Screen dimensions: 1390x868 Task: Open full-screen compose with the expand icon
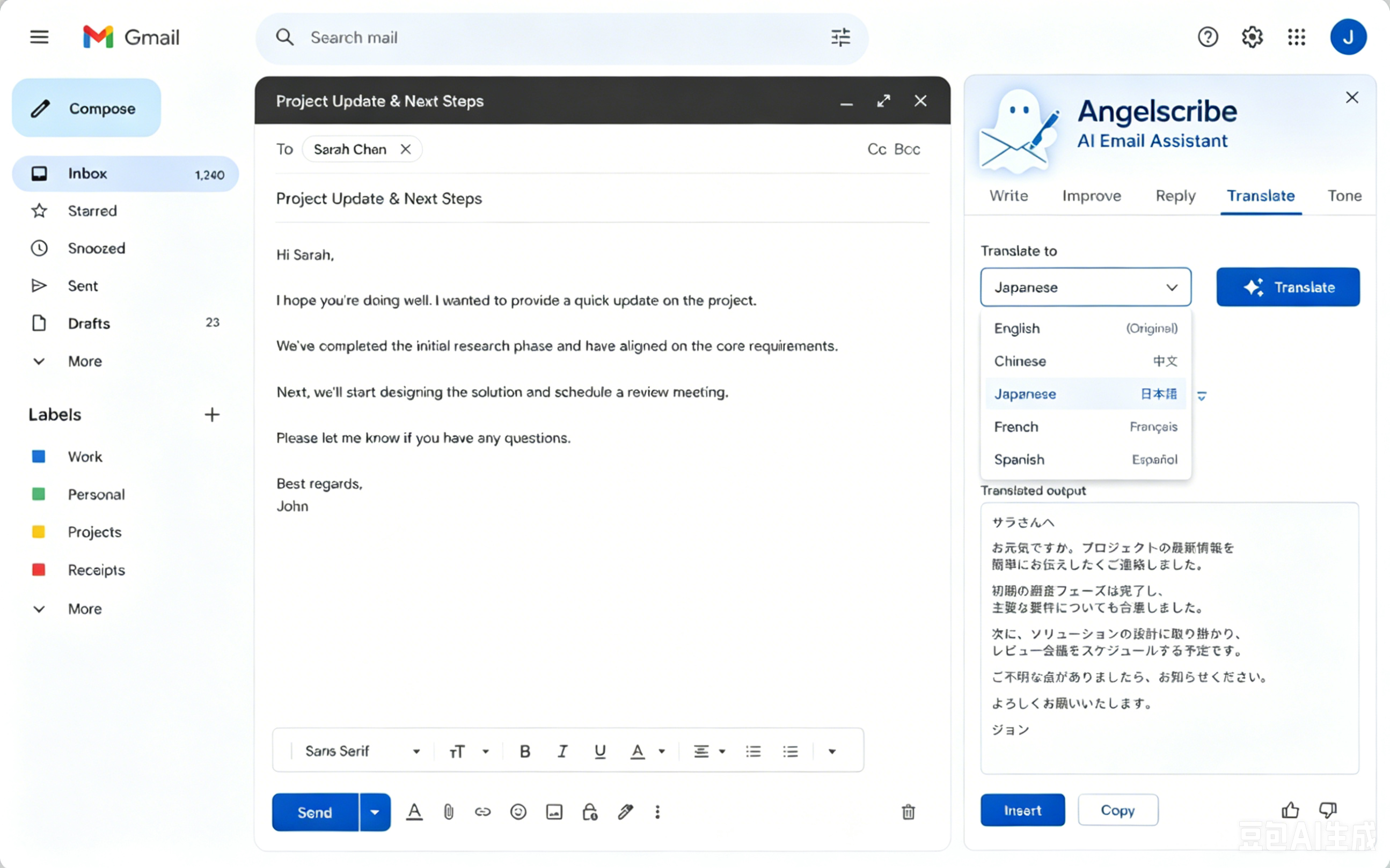[883, 101]
